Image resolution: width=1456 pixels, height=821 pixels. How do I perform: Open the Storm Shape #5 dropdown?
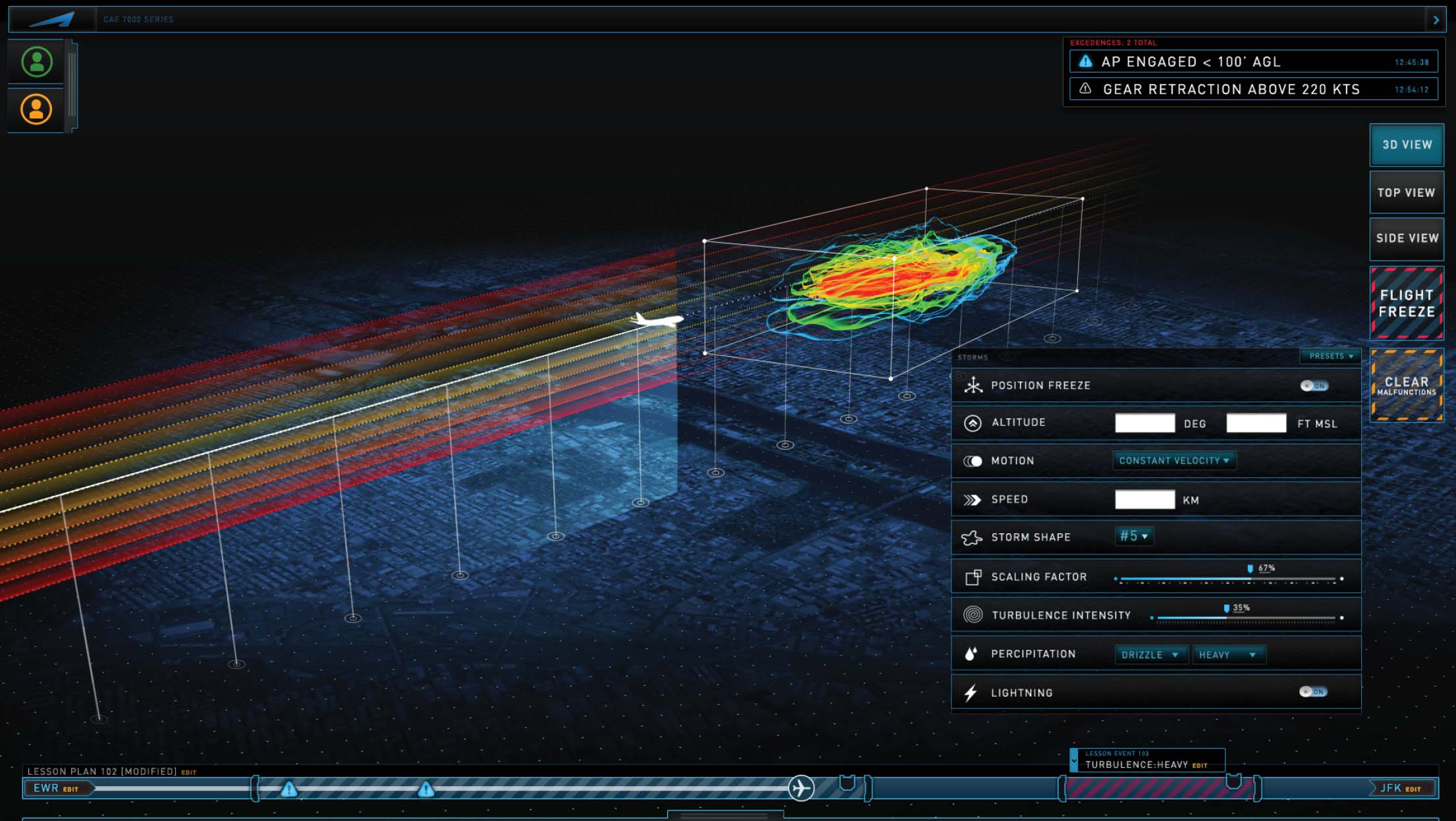pos(1134,537)
